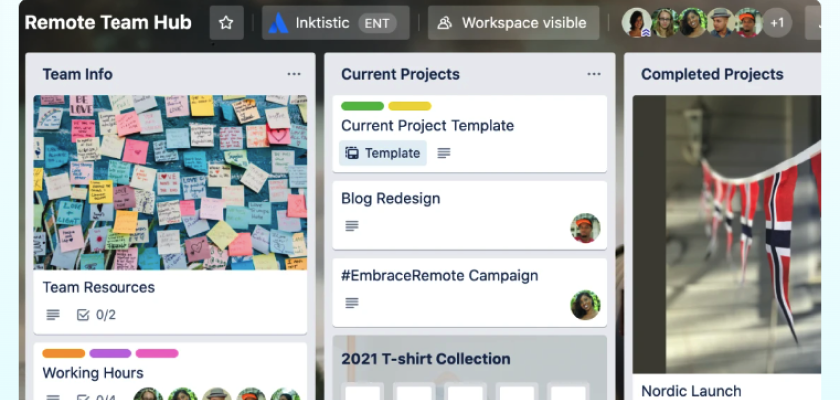Click the Team Resources checklist 0/2 badge
Screen dimensions: 840x400
pyautogui.click(x=96, y=315)
